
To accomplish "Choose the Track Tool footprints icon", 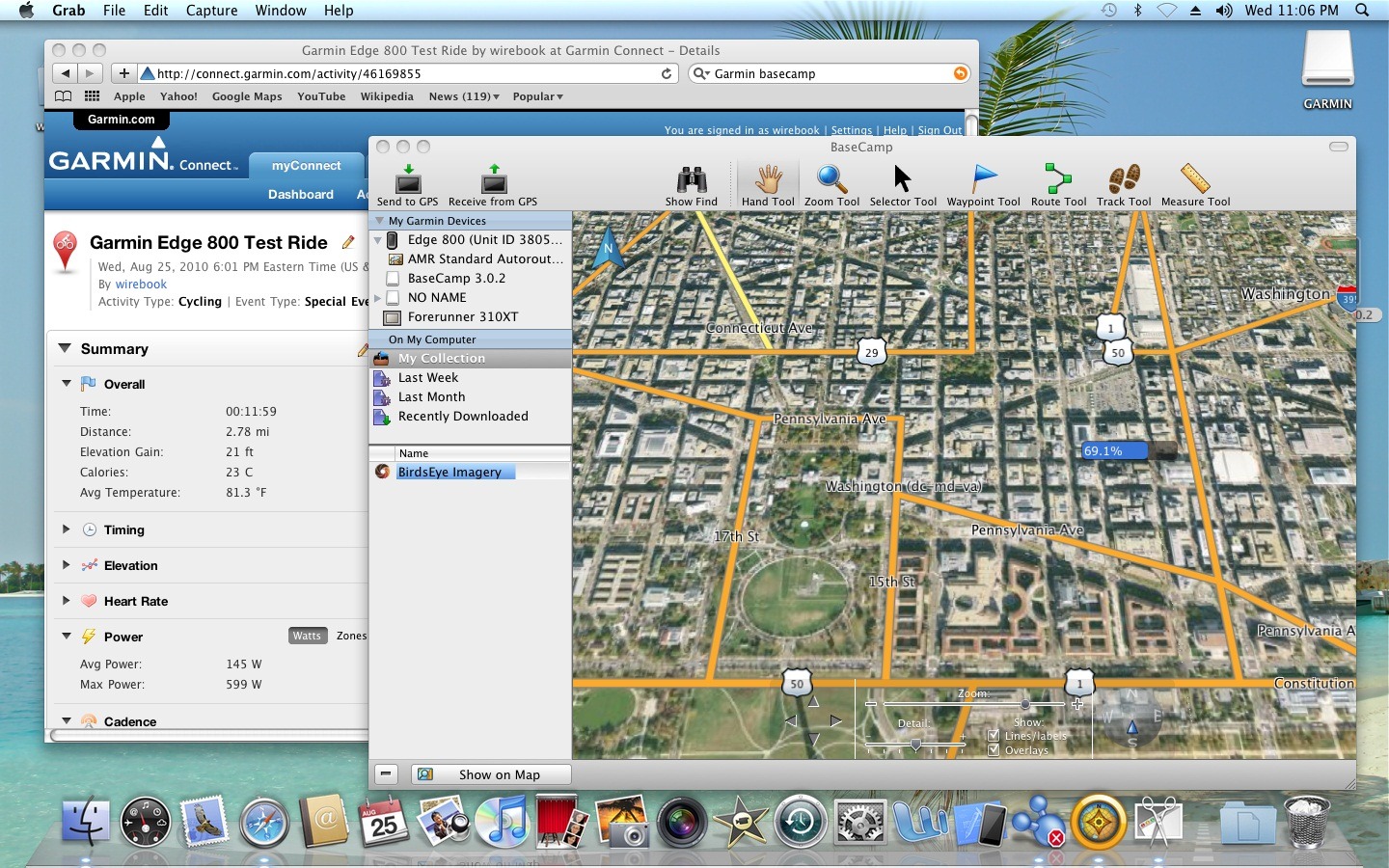I will (1124, 179).
